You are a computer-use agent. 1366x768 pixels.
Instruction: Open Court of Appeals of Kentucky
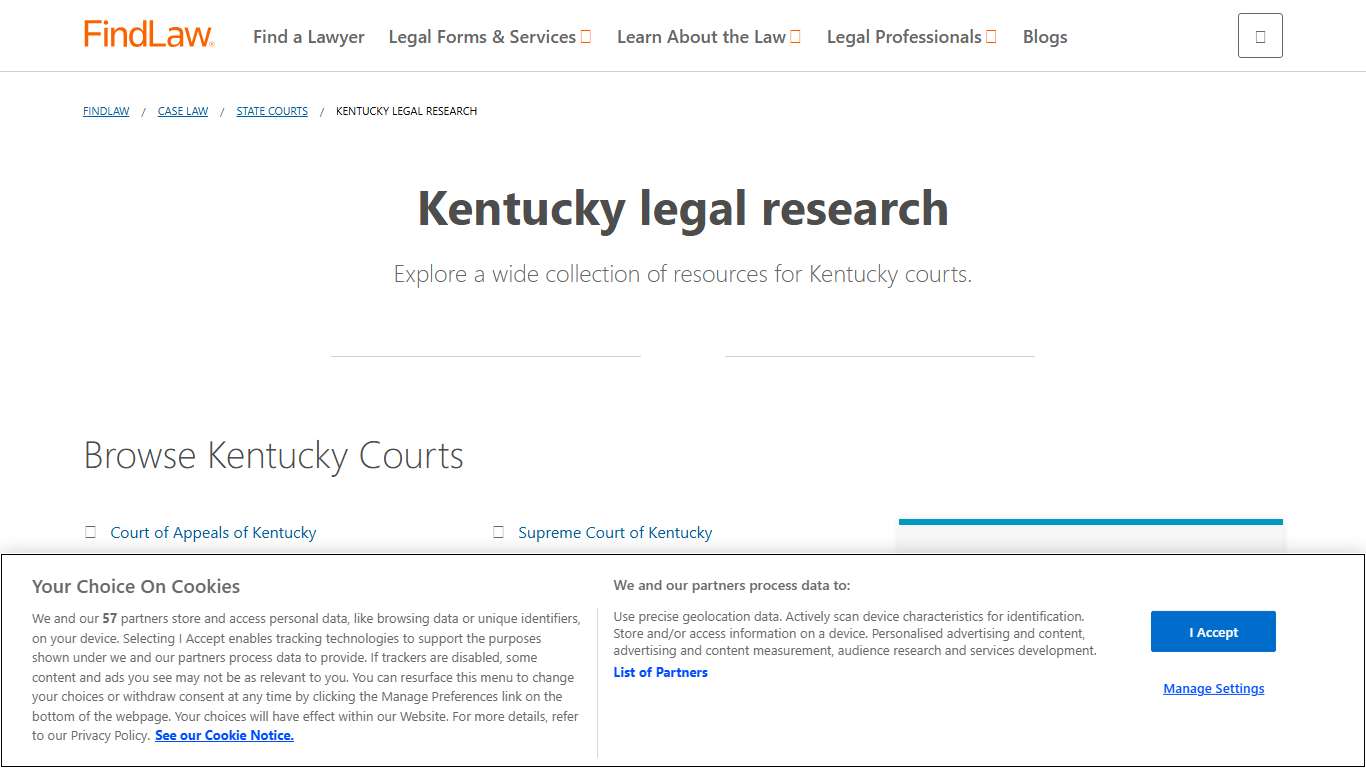tap(213, 532)
